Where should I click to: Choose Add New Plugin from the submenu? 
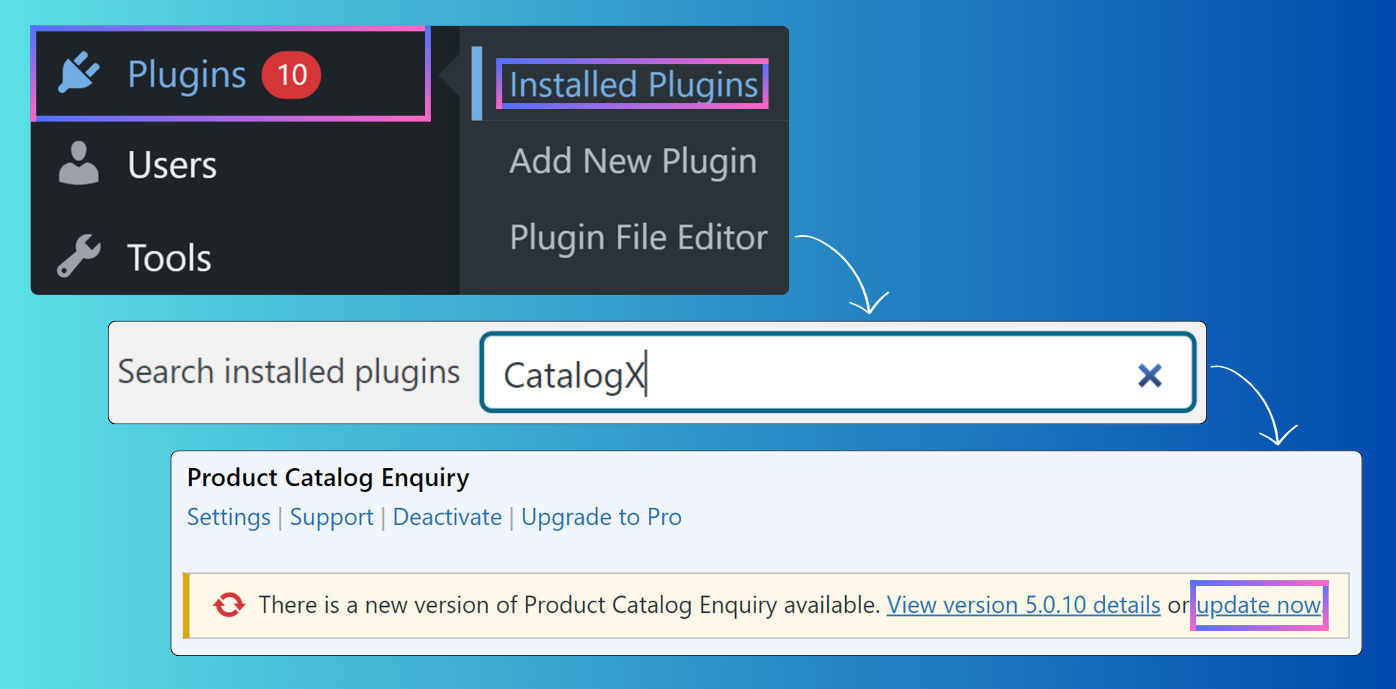tap(633, 161)
